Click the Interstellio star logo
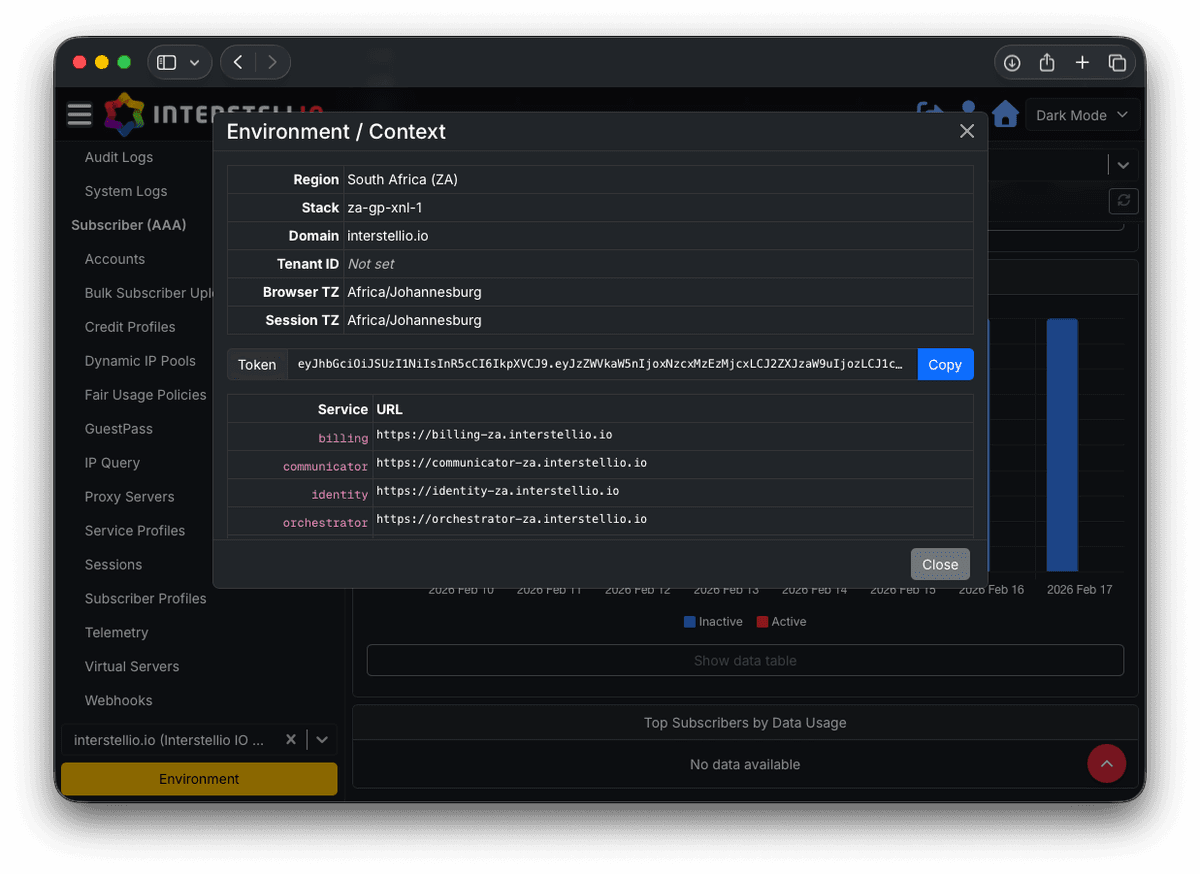This screenshot has width=1200, height=874. (124, 115)
